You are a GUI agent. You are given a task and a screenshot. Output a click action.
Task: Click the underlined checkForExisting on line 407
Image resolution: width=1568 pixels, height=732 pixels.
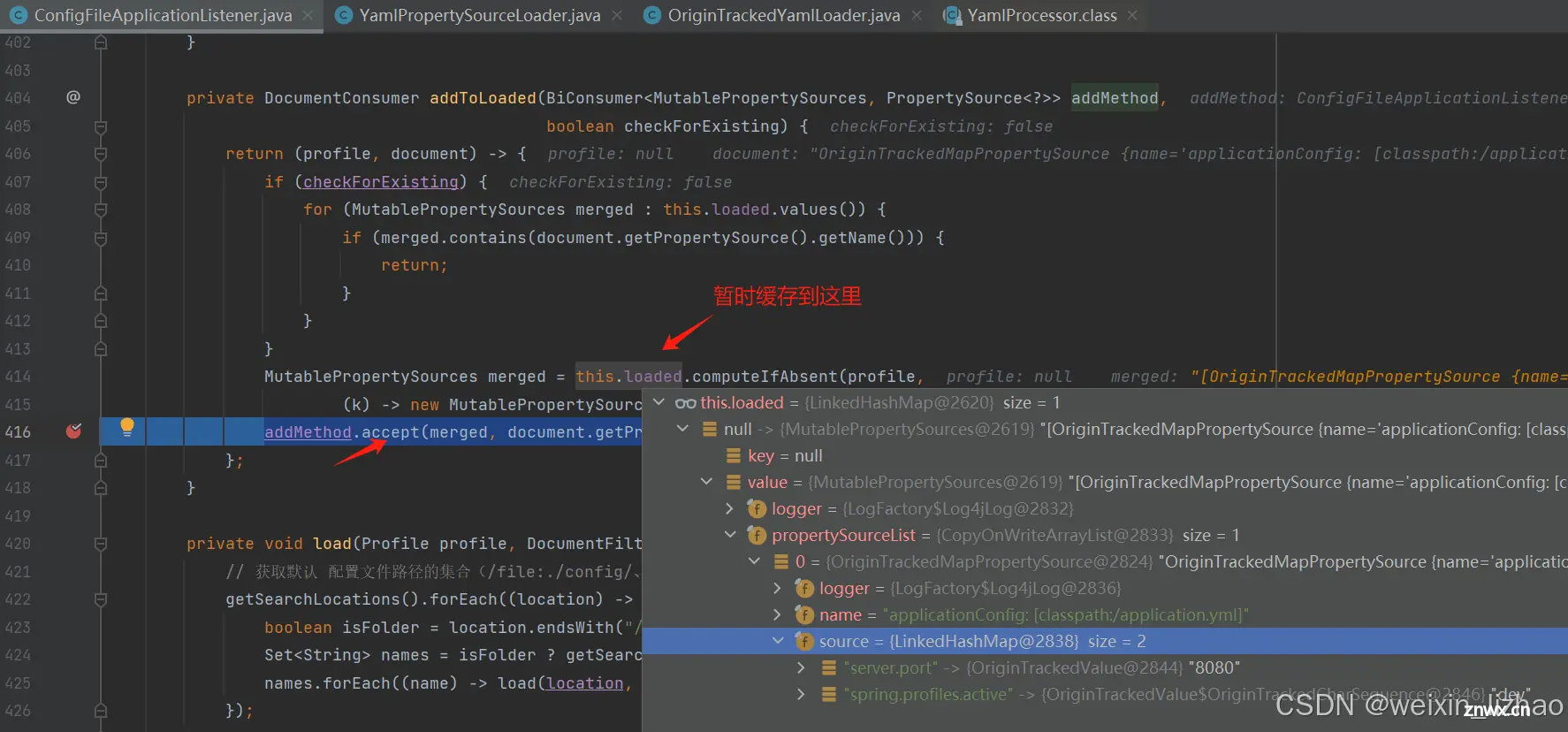pyautogui.click(x=381, y=182)
